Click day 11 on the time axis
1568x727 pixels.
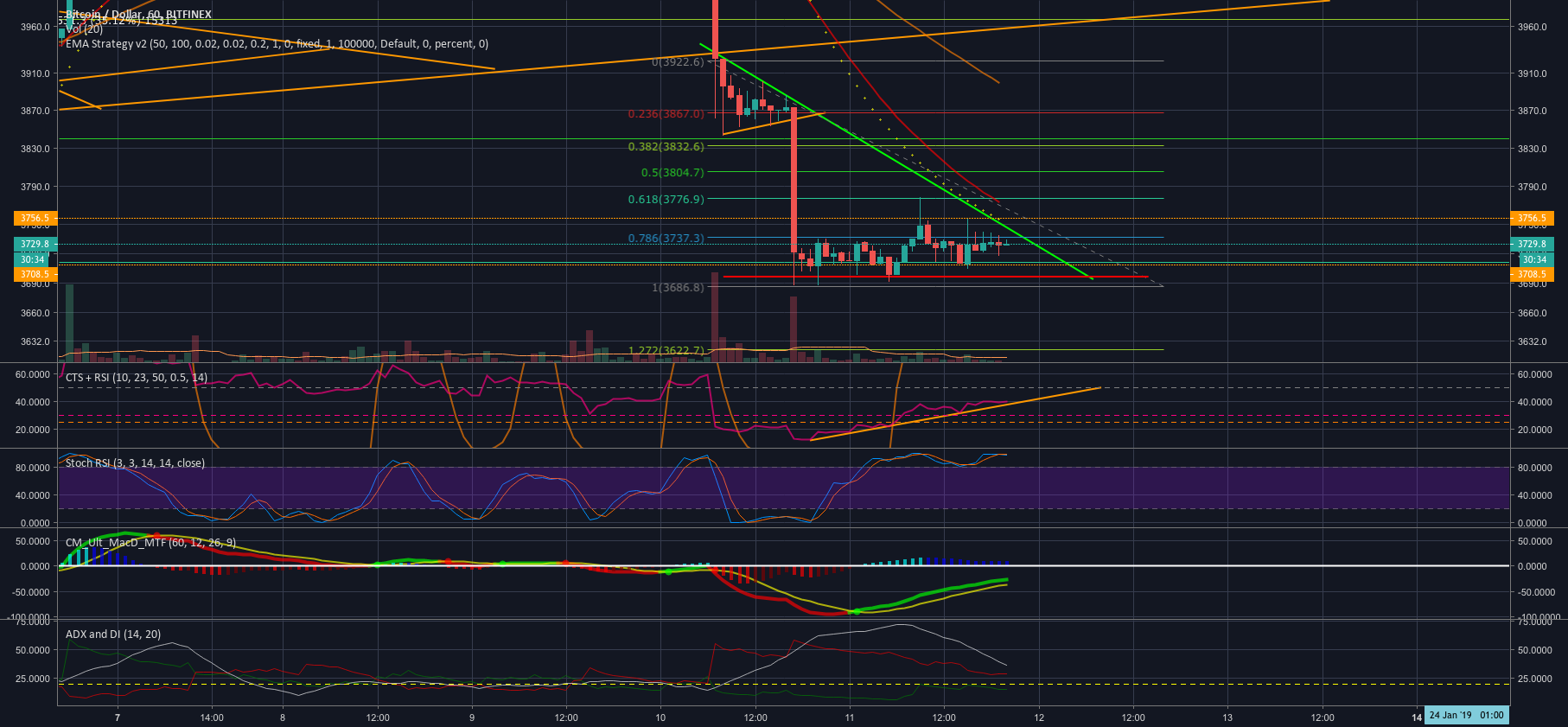(850, 717)
